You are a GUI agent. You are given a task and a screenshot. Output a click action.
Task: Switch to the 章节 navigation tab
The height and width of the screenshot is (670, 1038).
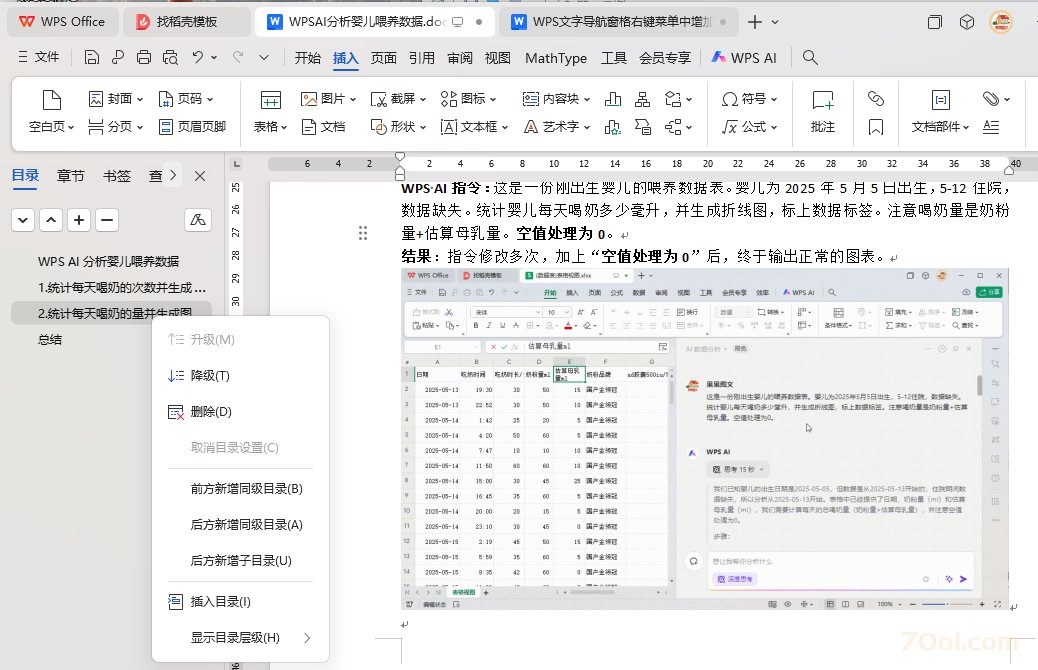pyautogui.click(x=70, y=175)
